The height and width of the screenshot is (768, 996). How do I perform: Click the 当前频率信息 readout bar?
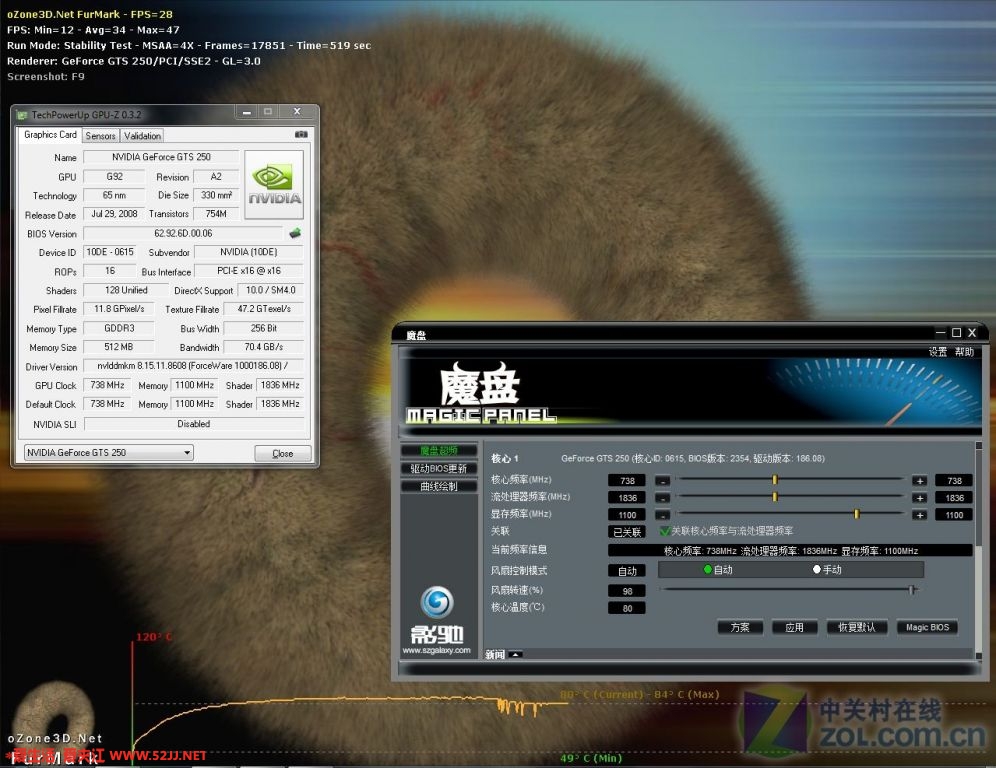(790, 551)
